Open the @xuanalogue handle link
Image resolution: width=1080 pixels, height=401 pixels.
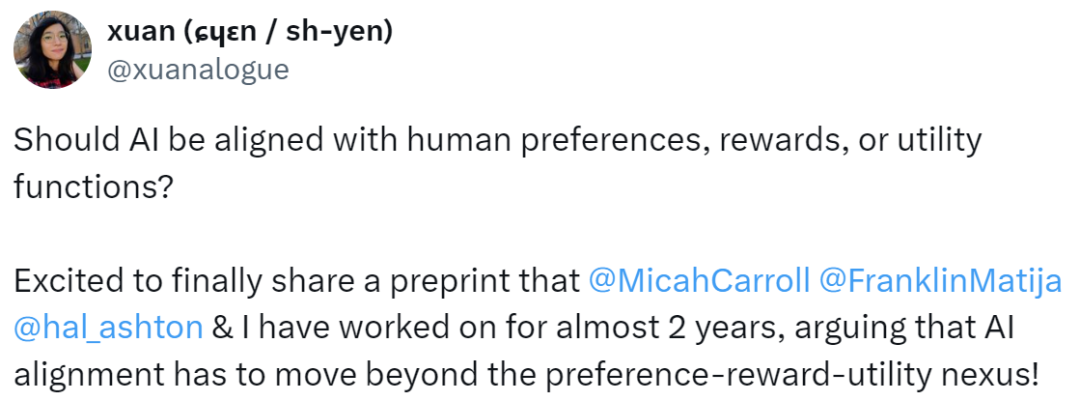click(198, 70)
